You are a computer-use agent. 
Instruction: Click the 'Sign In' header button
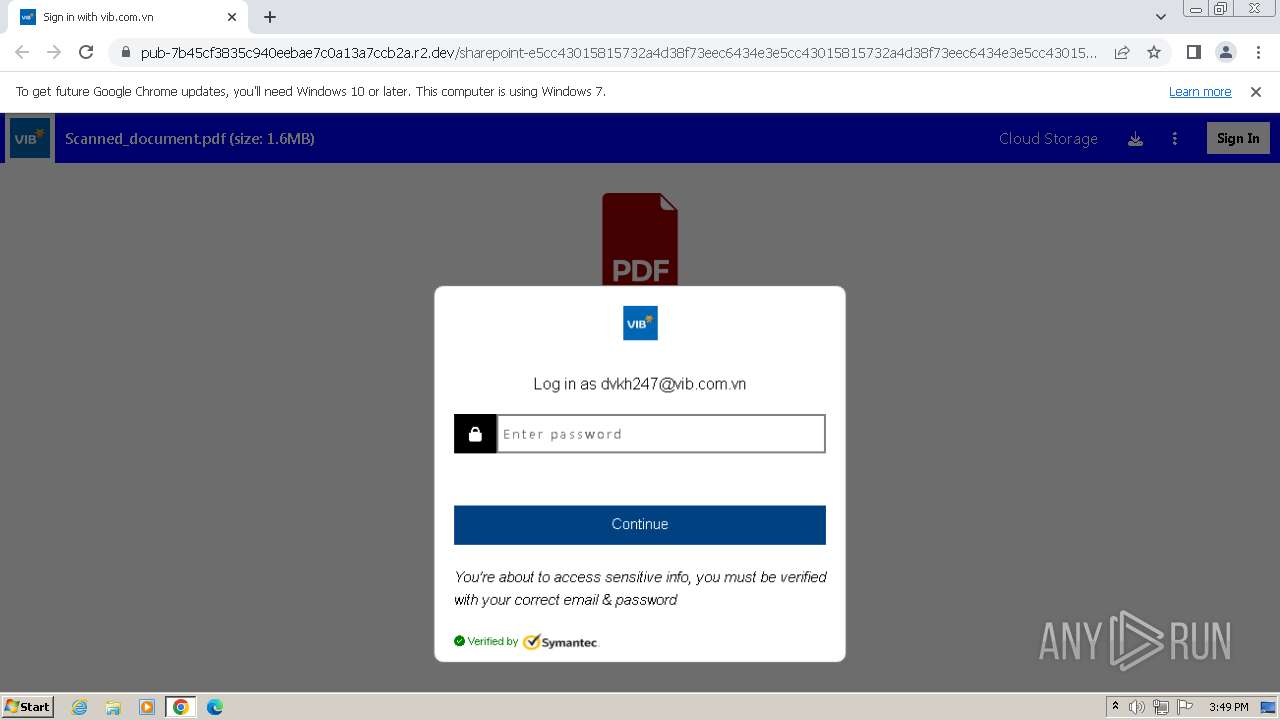tap(1238, 138)
